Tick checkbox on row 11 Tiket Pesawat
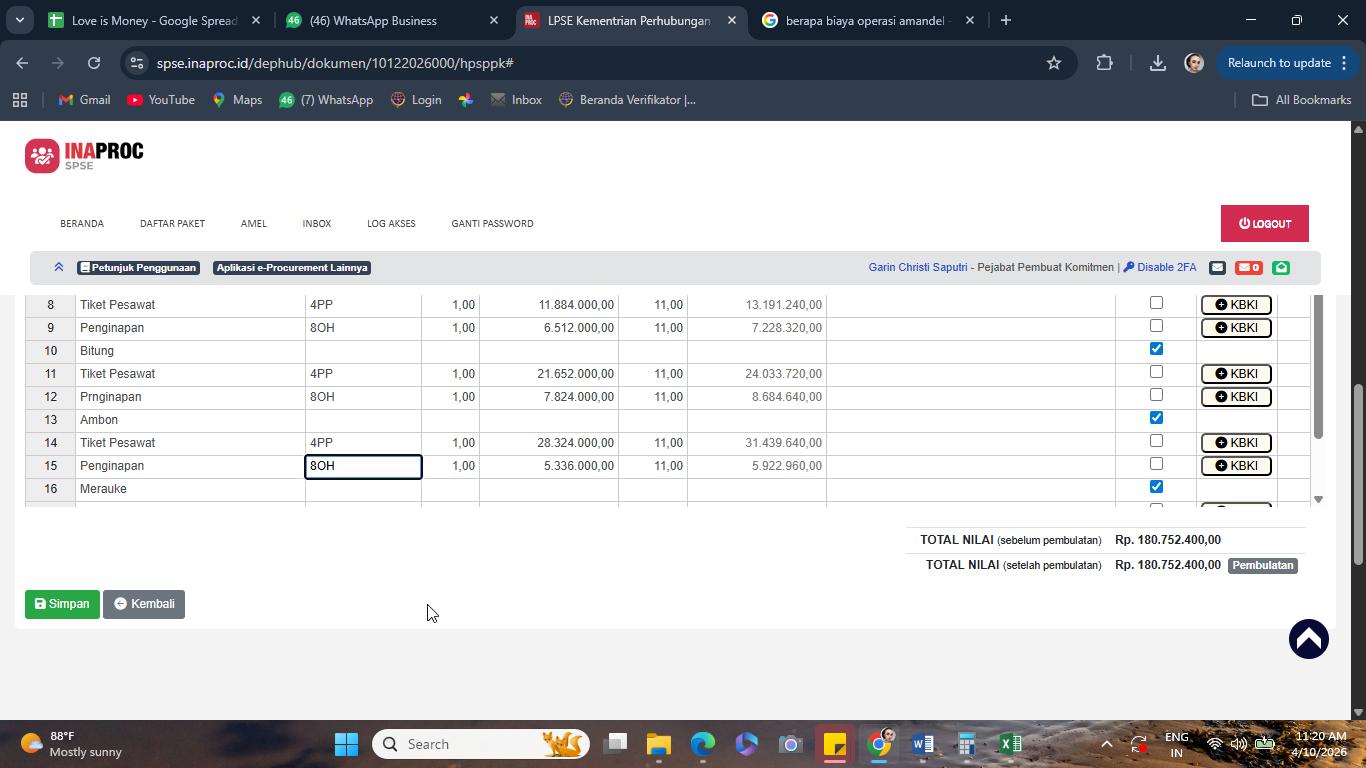 click(1156, 372)
